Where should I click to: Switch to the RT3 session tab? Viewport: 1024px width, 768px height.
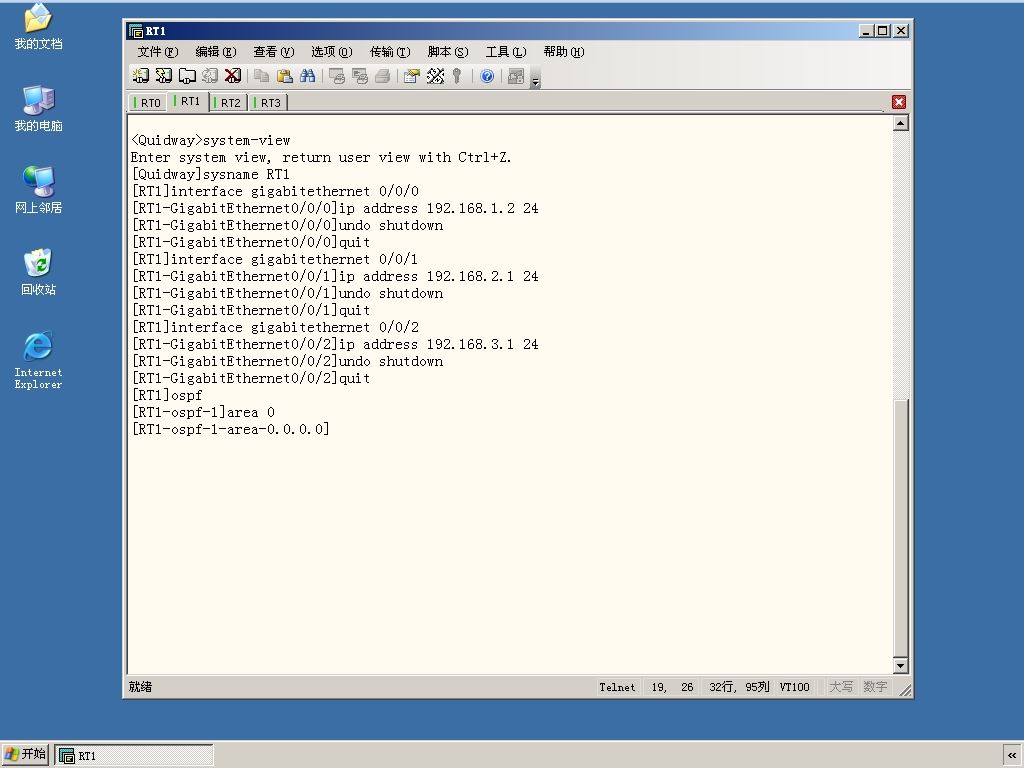268,103
